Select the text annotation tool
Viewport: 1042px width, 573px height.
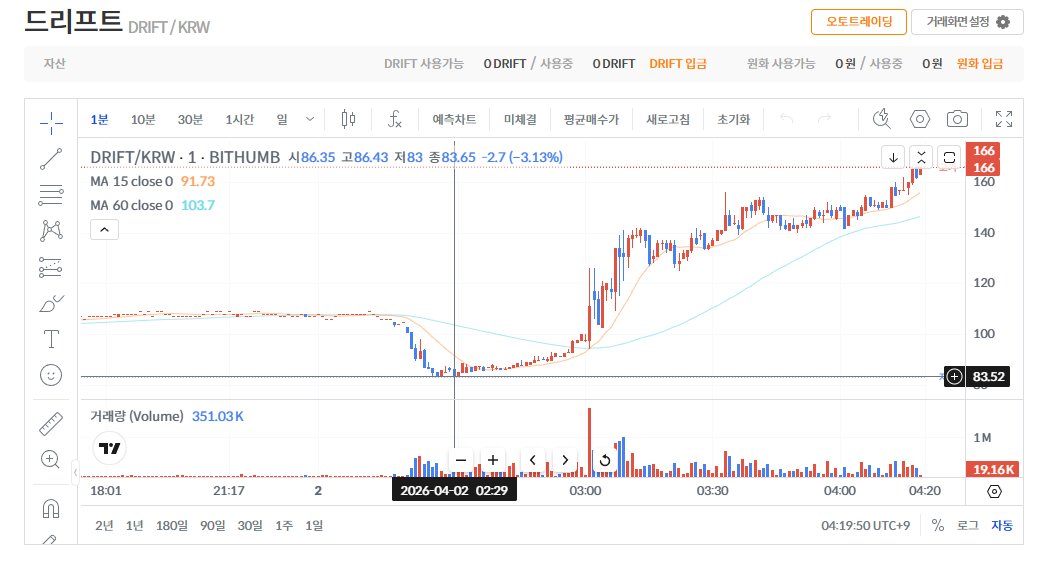click(x=51, y=339)
